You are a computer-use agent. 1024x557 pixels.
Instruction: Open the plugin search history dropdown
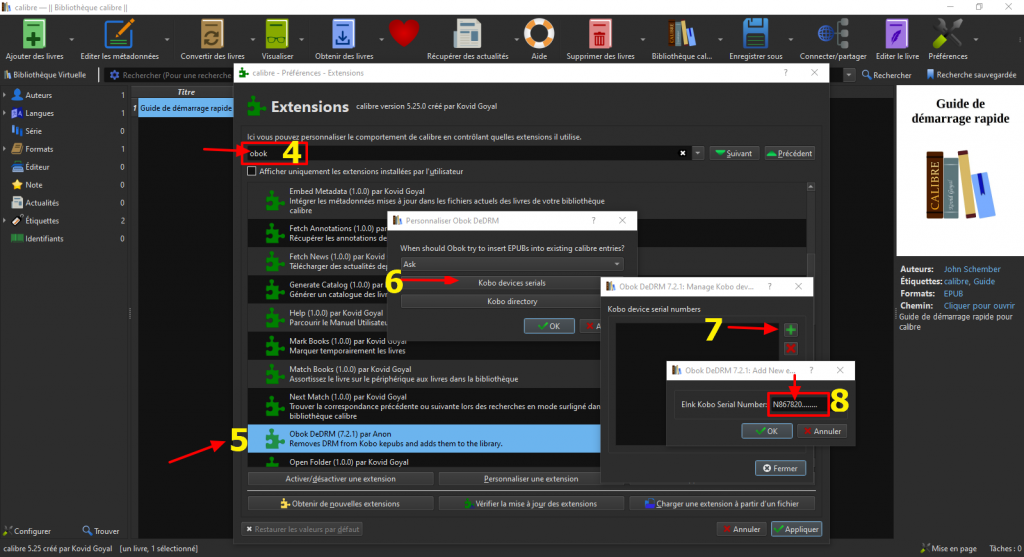coord(697,153)
